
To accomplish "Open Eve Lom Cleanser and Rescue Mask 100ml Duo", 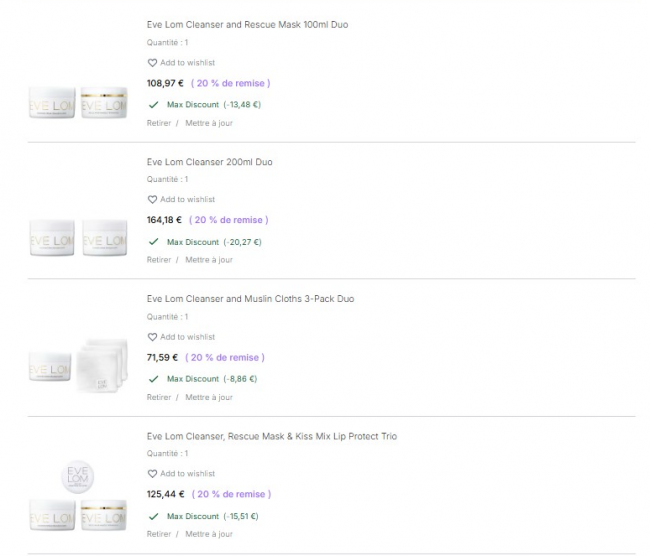I will [x=247, y=24].
